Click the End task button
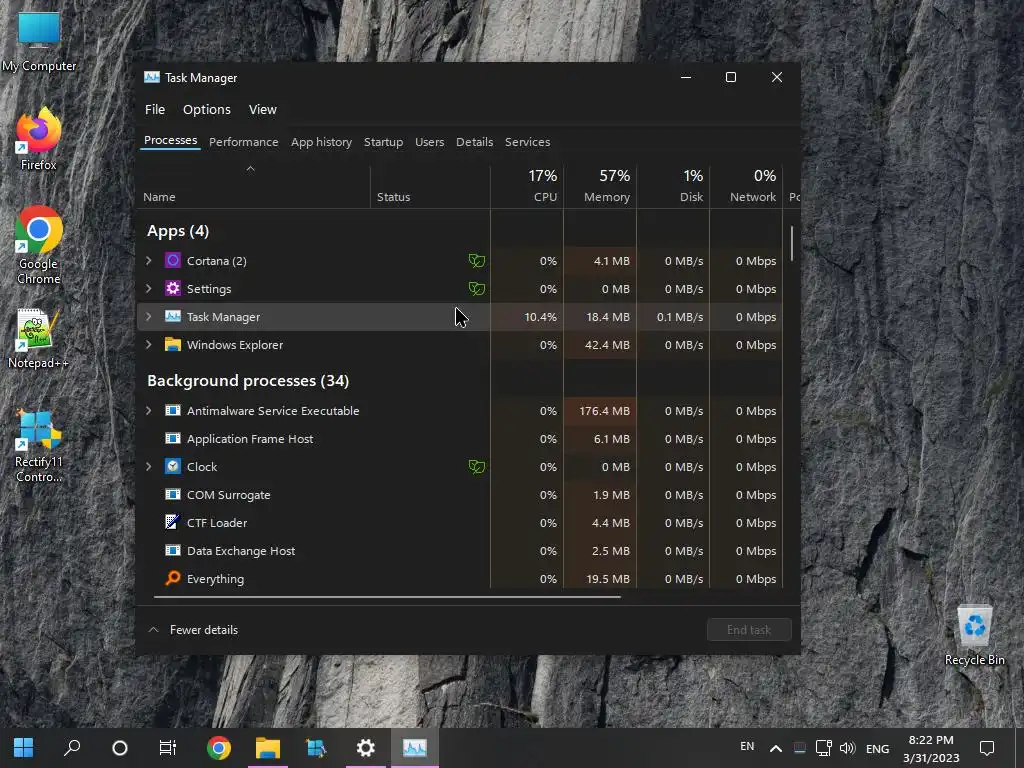The width and height of the screenshot is (1024, 768). coord(749,630)
